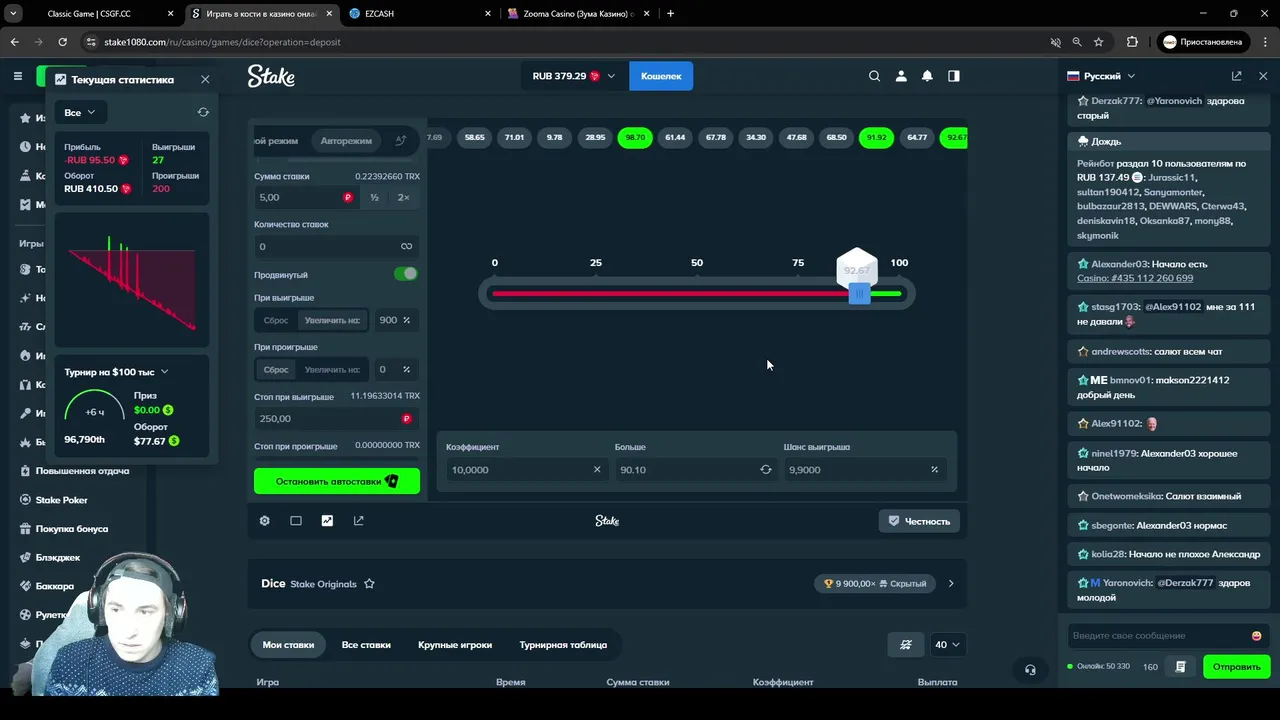The image size is (1280, 720).
Task: Bookmark this page with the star icon
Action: (x=1099, y=42)
